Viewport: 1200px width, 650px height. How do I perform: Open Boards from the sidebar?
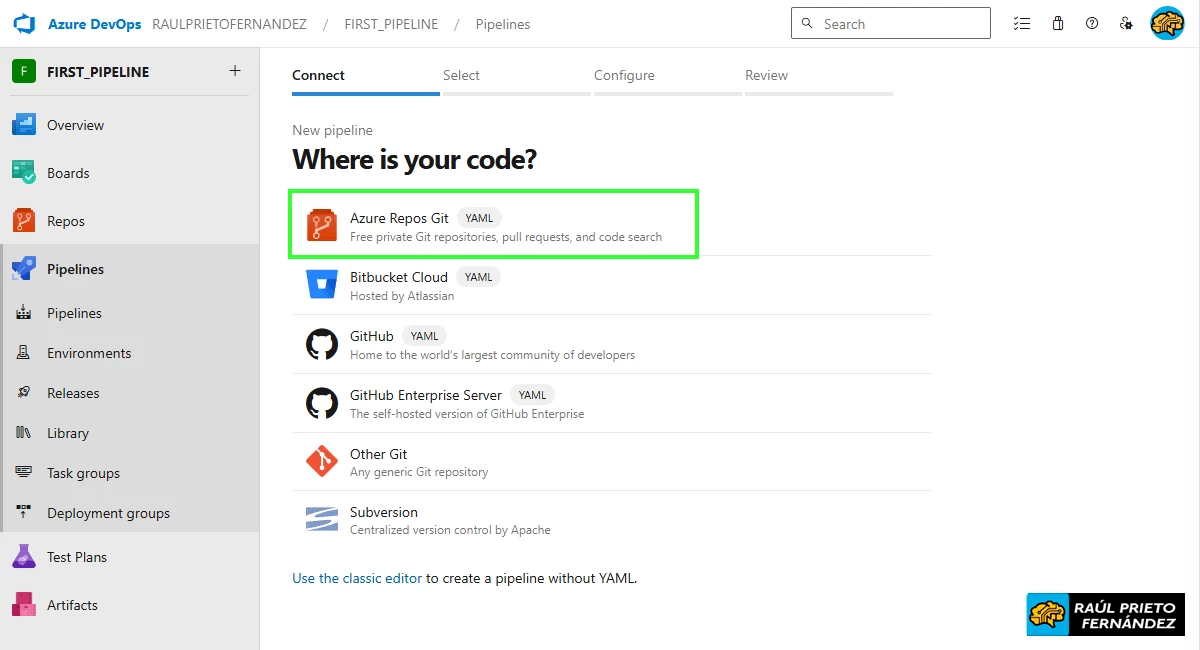(68, 172)
